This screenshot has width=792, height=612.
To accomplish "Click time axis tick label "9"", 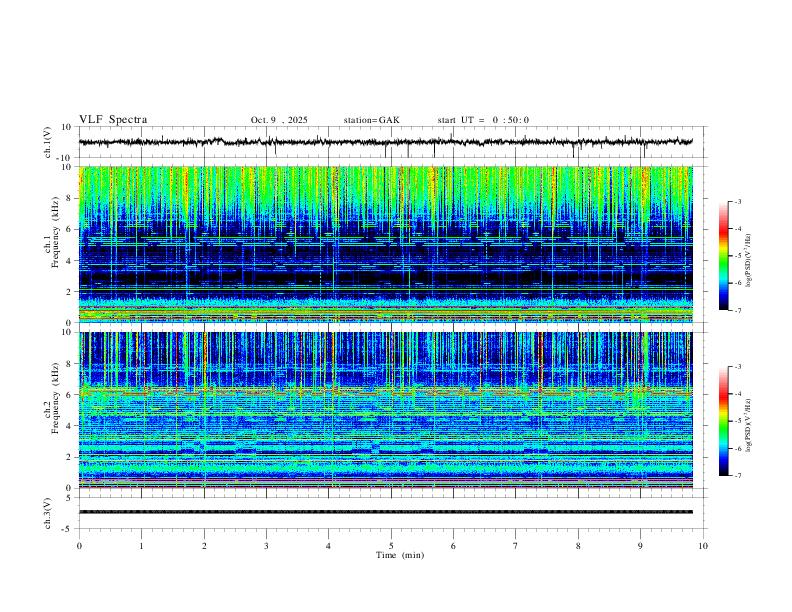I will coord(640,546).
